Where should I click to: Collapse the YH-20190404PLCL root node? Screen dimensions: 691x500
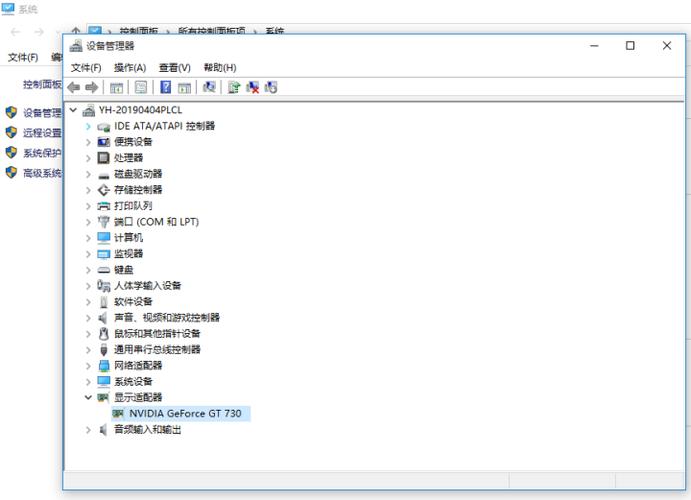[74, 110]
